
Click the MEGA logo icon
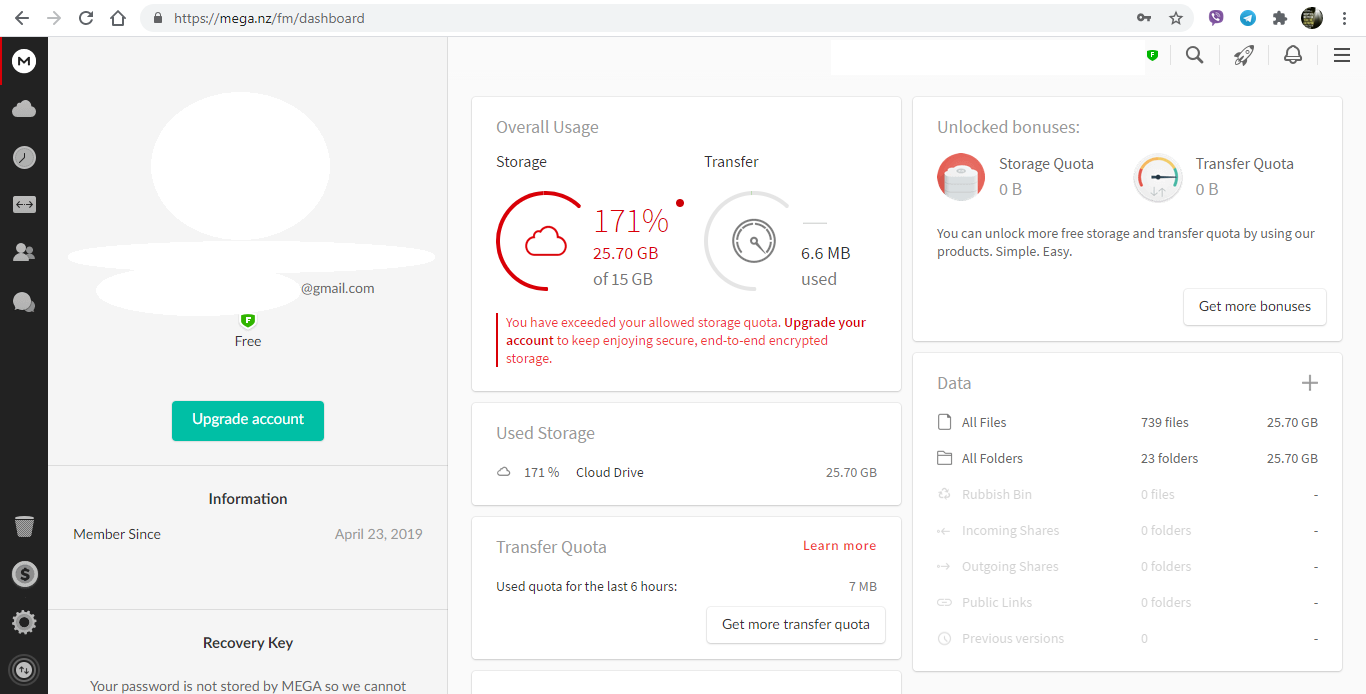coord(24,61)
